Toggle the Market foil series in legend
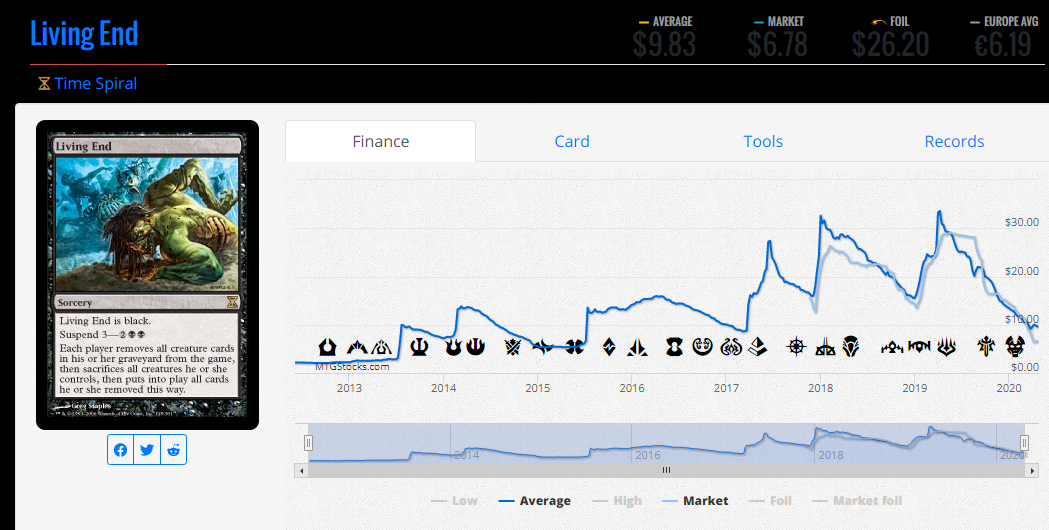Screen dimensions: 1049x530 [x=857, y=501]
